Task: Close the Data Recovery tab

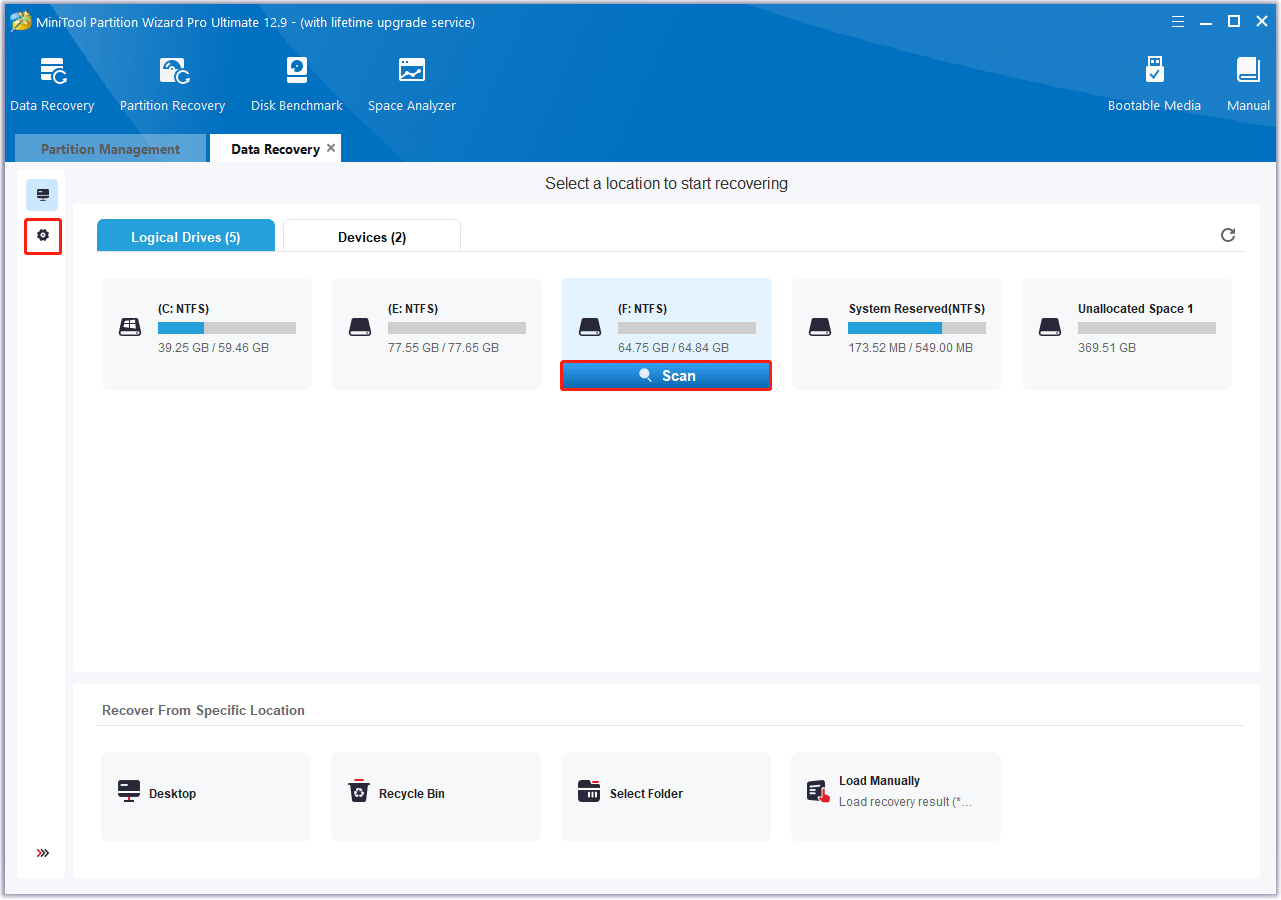Action: pos(331,147)
